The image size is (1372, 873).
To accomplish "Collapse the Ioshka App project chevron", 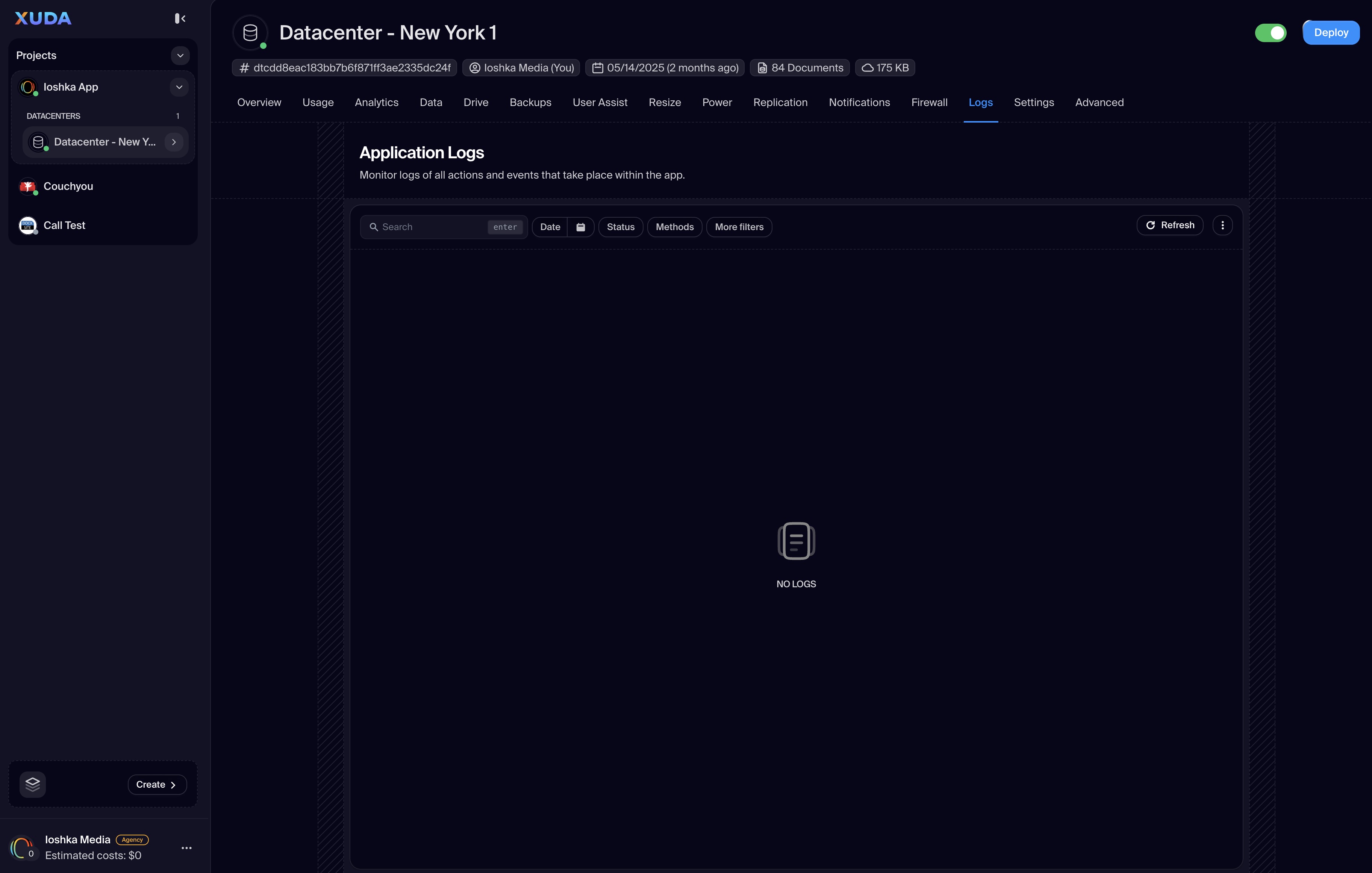I will click(x=179, y=87).
